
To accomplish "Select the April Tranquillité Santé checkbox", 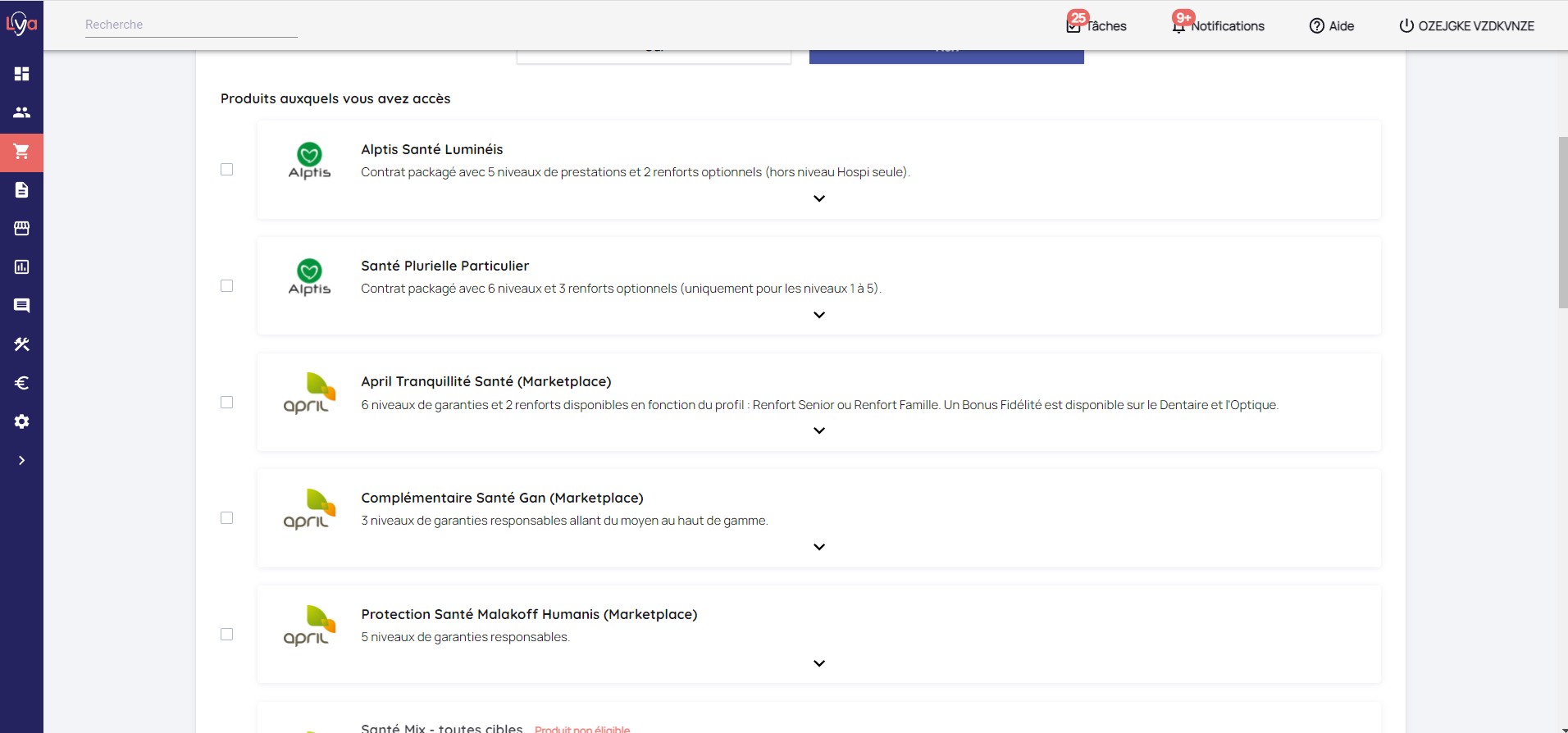I will click(227, 403).
